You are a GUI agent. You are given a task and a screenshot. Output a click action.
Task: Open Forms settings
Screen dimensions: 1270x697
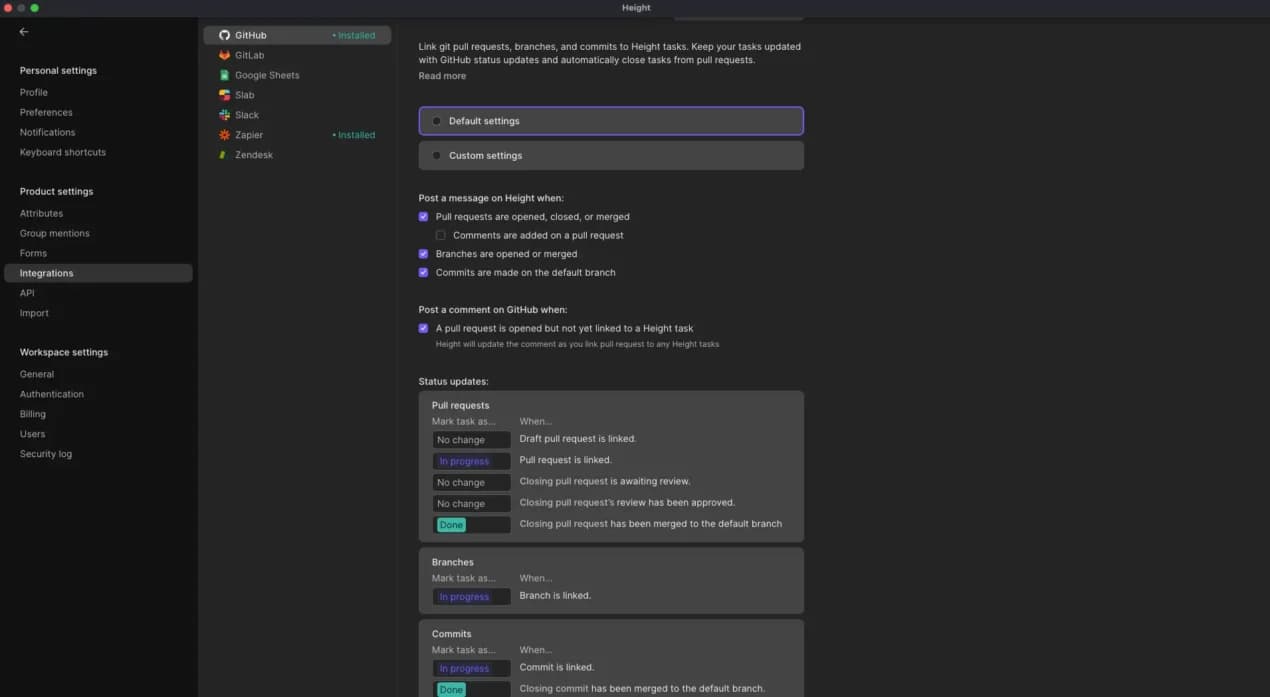click(33, 253)
